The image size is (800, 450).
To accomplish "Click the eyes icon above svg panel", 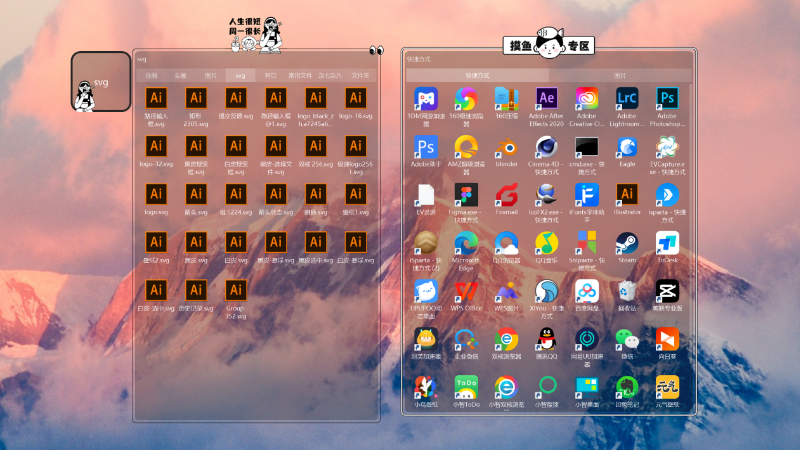I will tap(376, 51).
